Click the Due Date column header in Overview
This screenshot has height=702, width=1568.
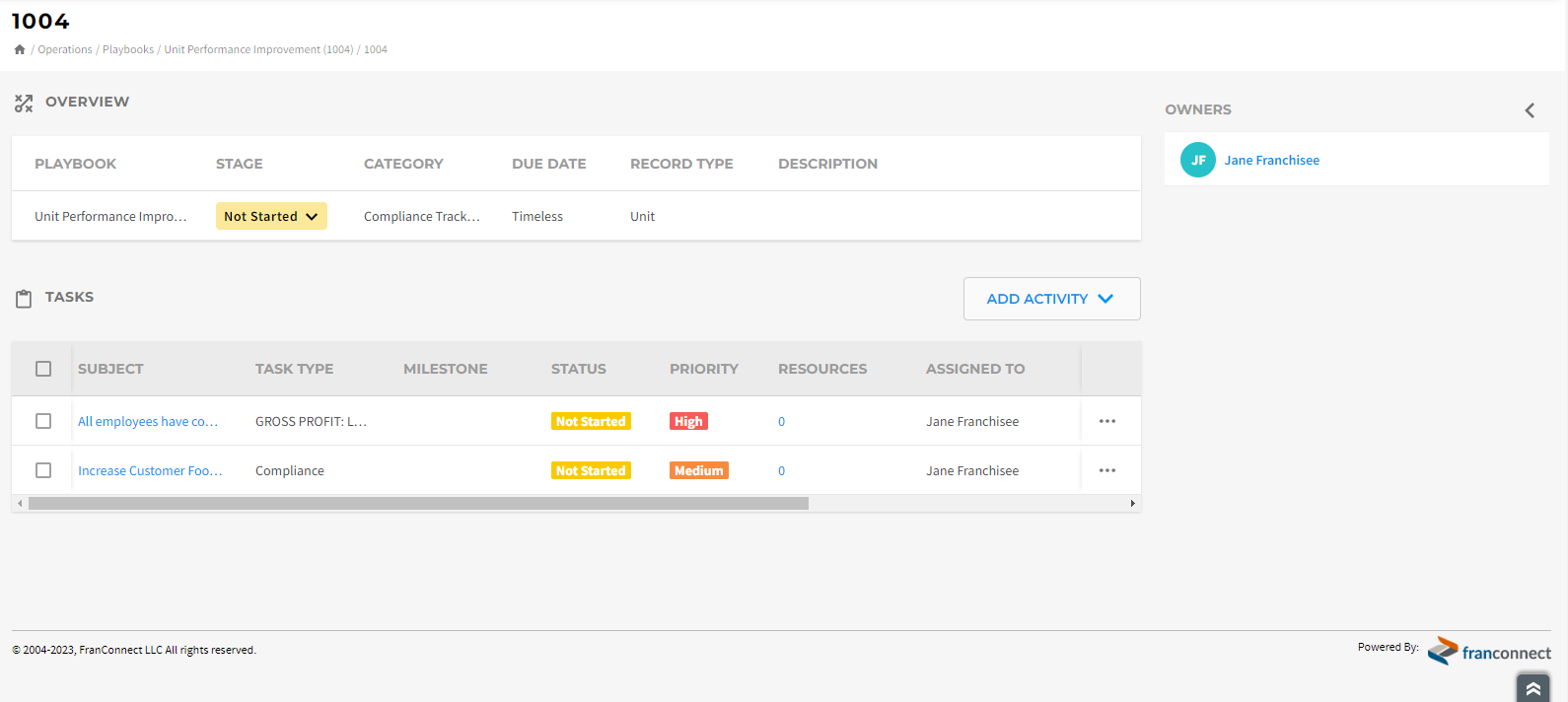click(548, 164)
